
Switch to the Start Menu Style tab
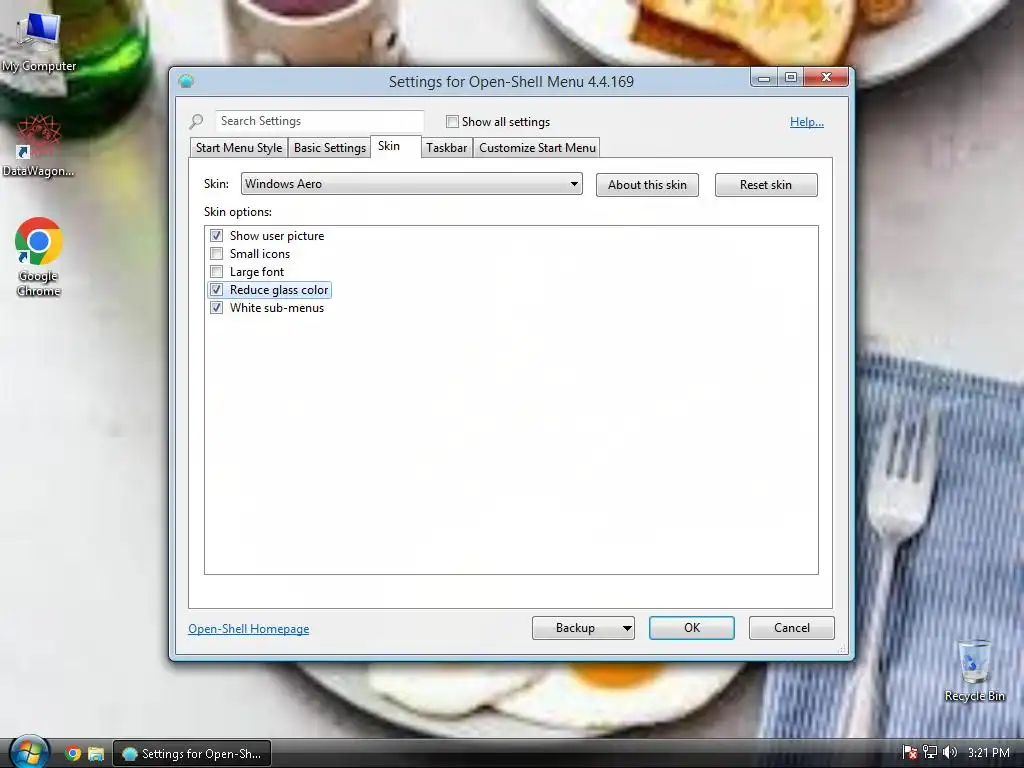point(239,148)
